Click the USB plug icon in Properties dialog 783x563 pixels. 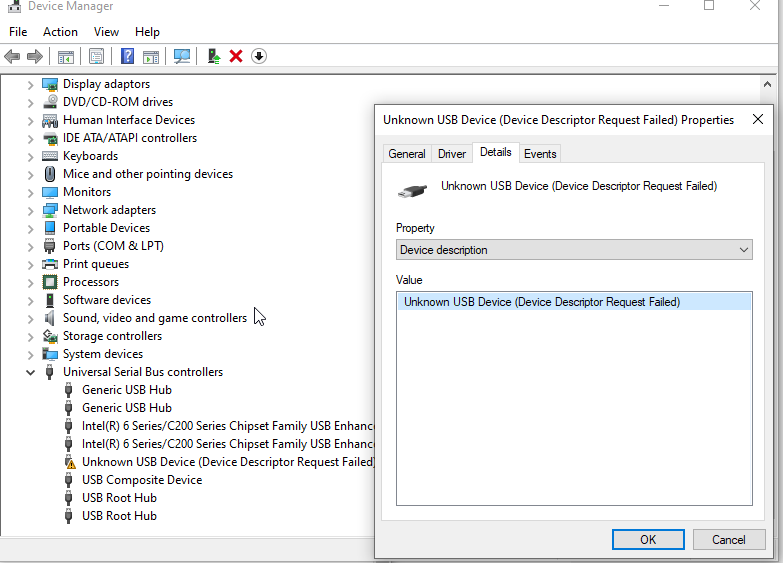pos(412,191)
